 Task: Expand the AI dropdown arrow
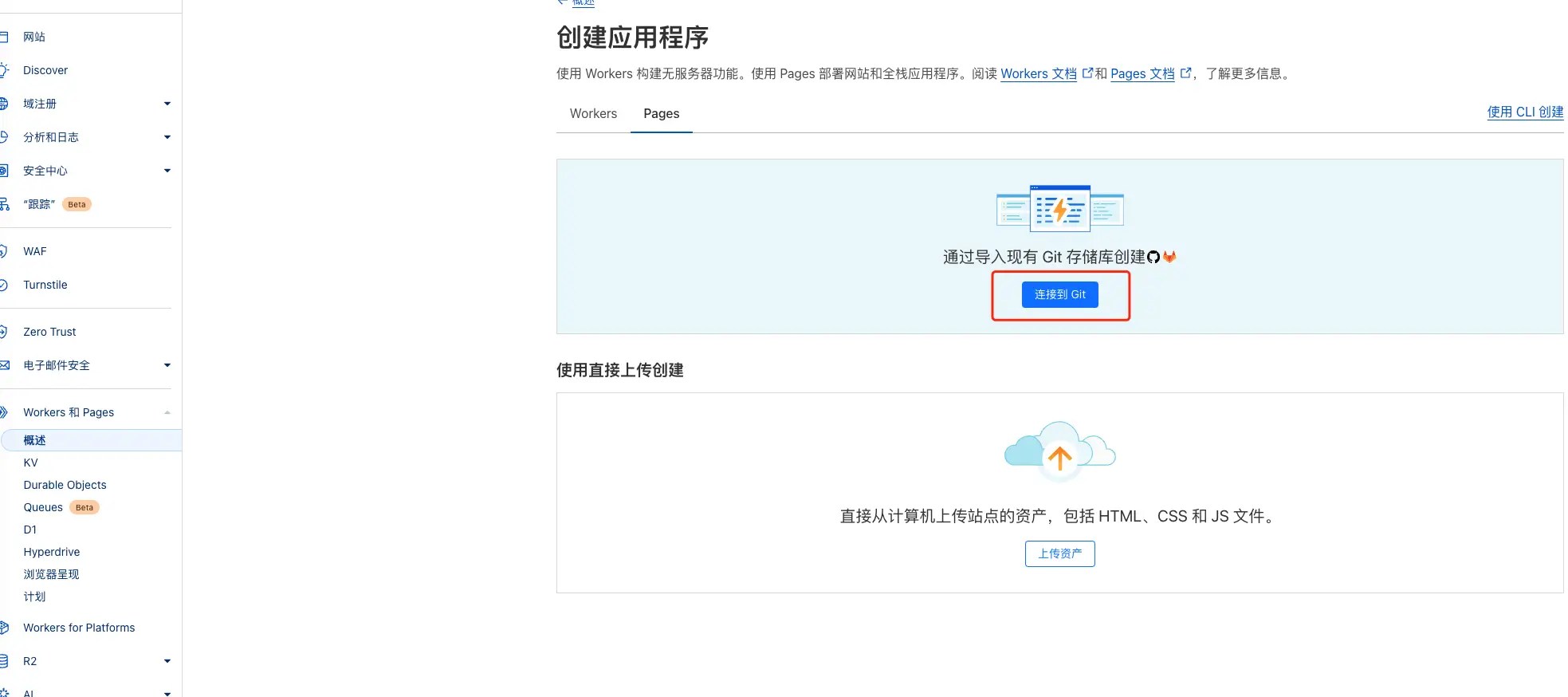click(x=167, y=694)
